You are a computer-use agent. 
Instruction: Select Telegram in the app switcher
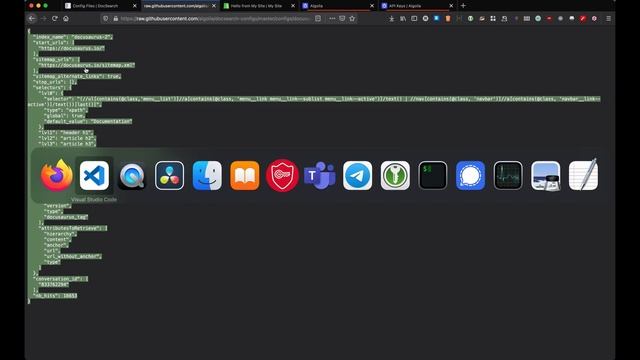coord(357,176)
